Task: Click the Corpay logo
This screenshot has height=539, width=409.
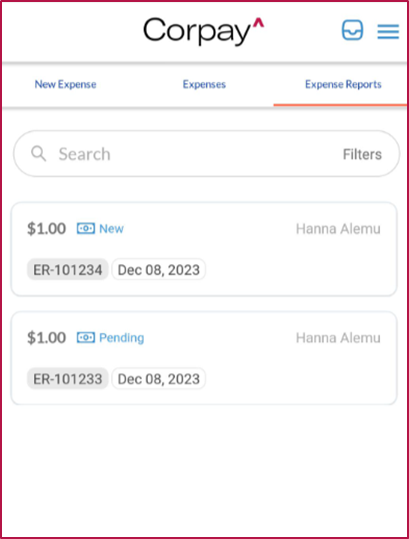Action: 203,31
